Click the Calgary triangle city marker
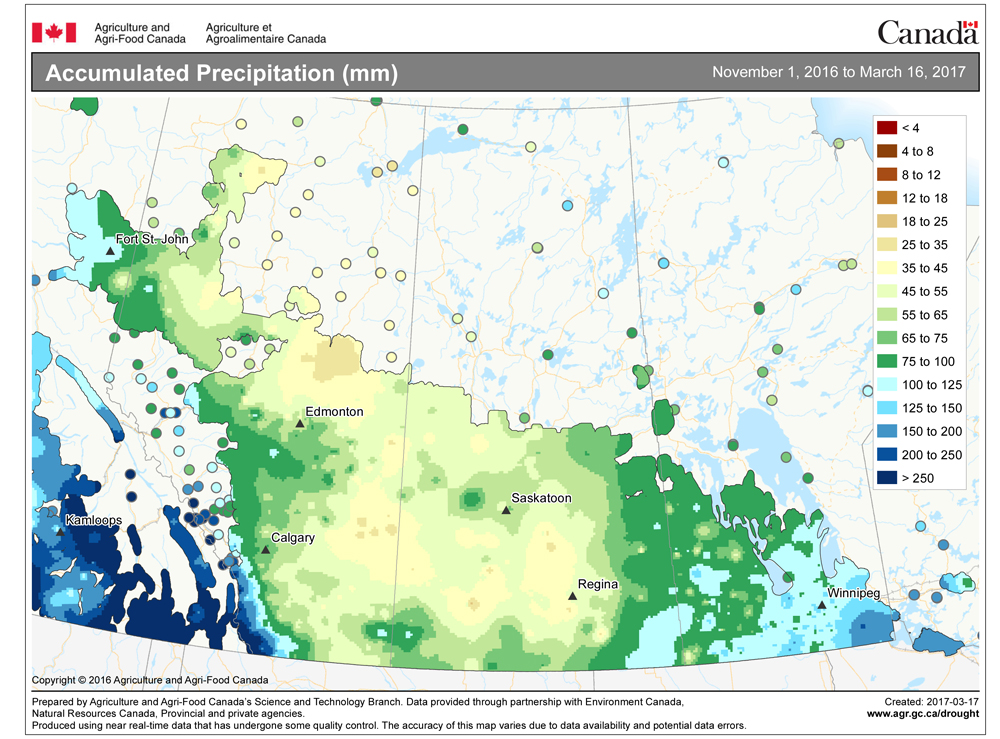The height and width of the screenshot is (739, 1000). (265, 550)
